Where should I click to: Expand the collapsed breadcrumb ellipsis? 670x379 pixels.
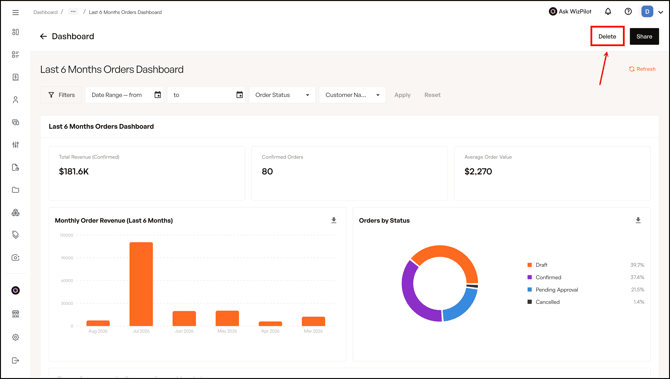click(73, 12)
